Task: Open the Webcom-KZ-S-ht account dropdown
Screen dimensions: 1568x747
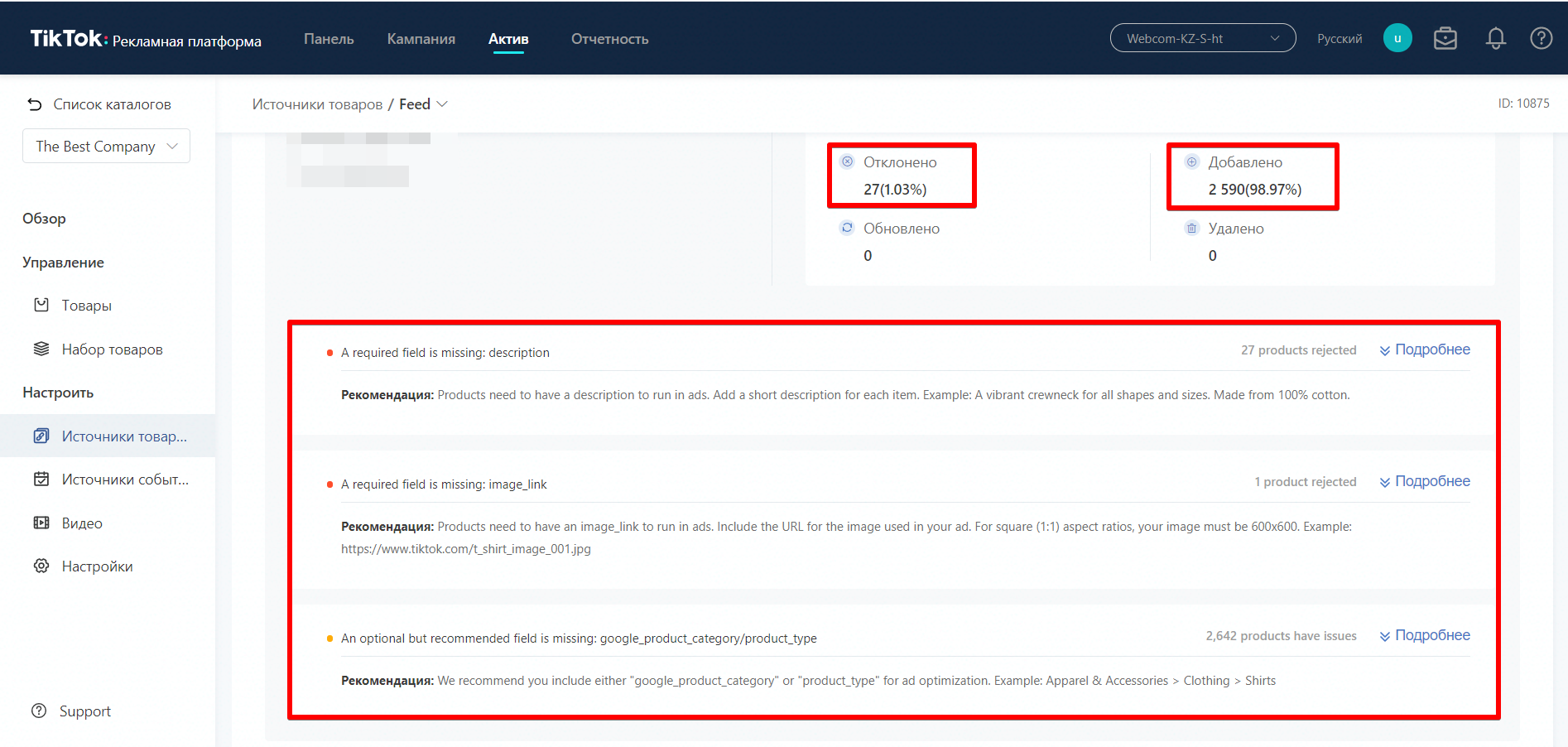Action: coord(1202,39)
